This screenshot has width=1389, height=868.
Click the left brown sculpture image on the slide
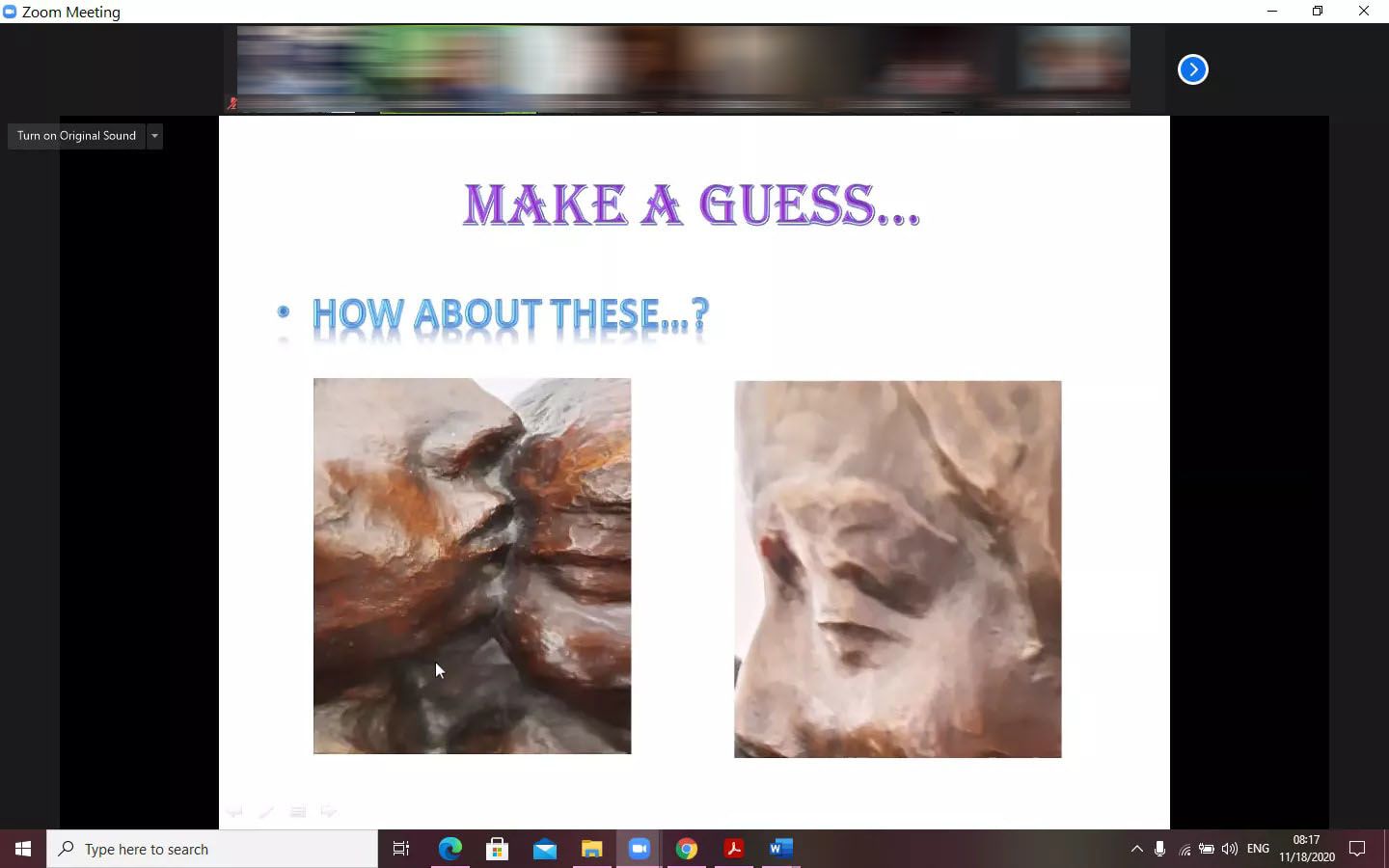click(472, 565)
